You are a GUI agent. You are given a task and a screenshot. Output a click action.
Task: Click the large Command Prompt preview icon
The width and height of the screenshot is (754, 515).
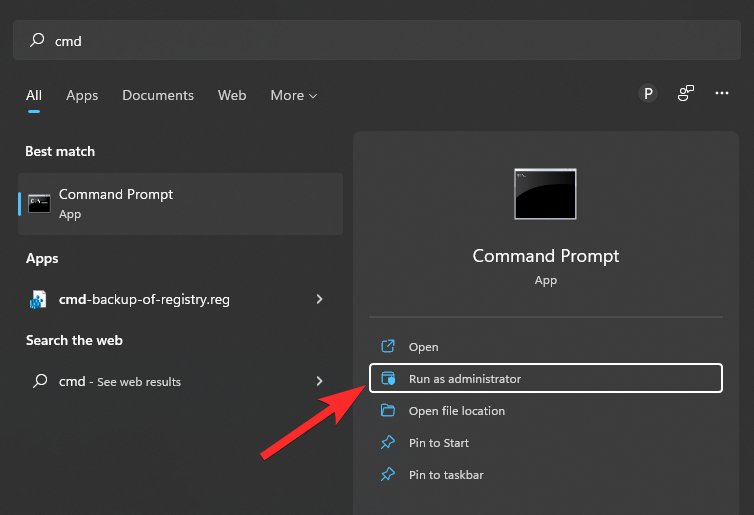[545, 194]
